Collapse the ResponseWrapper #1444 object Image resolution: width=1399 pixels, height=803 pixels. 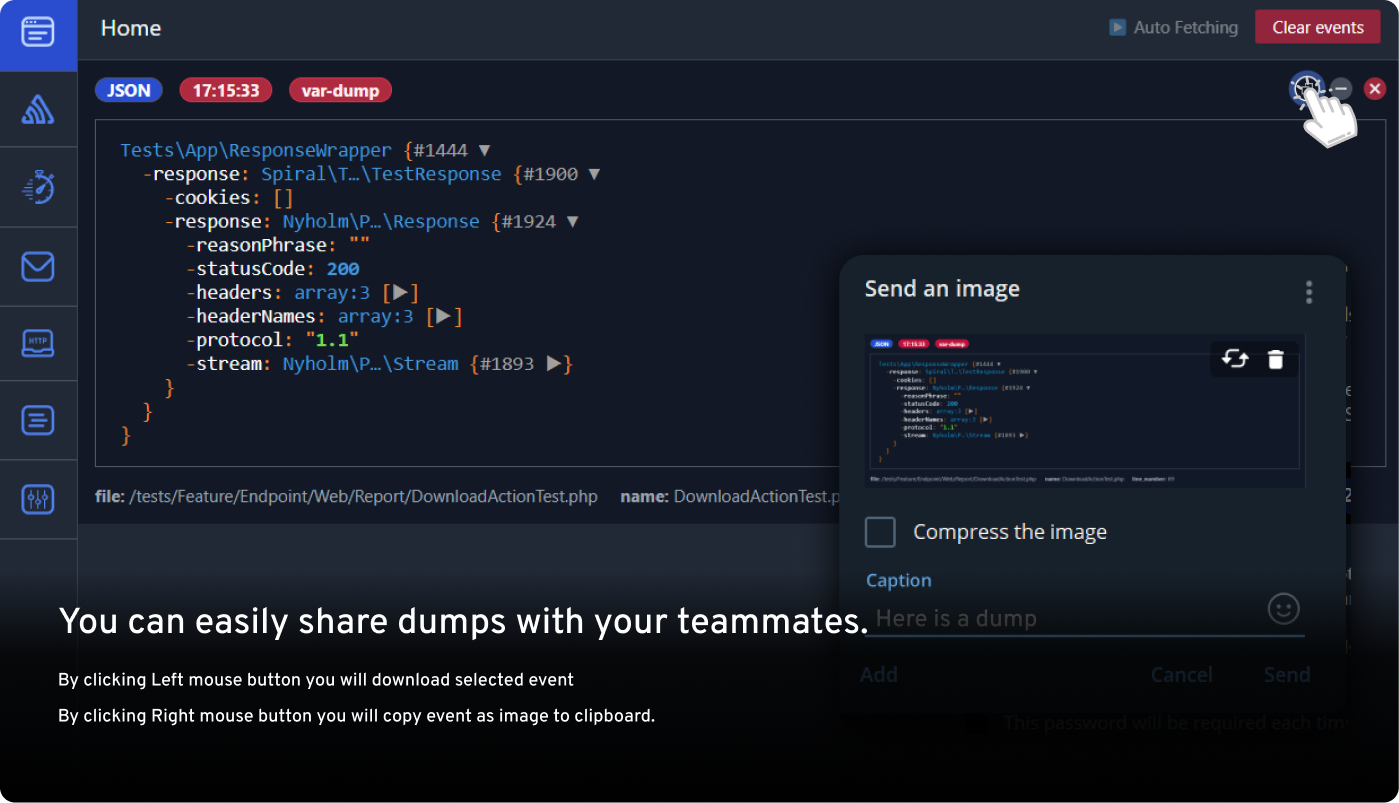[x=485, y=149]
